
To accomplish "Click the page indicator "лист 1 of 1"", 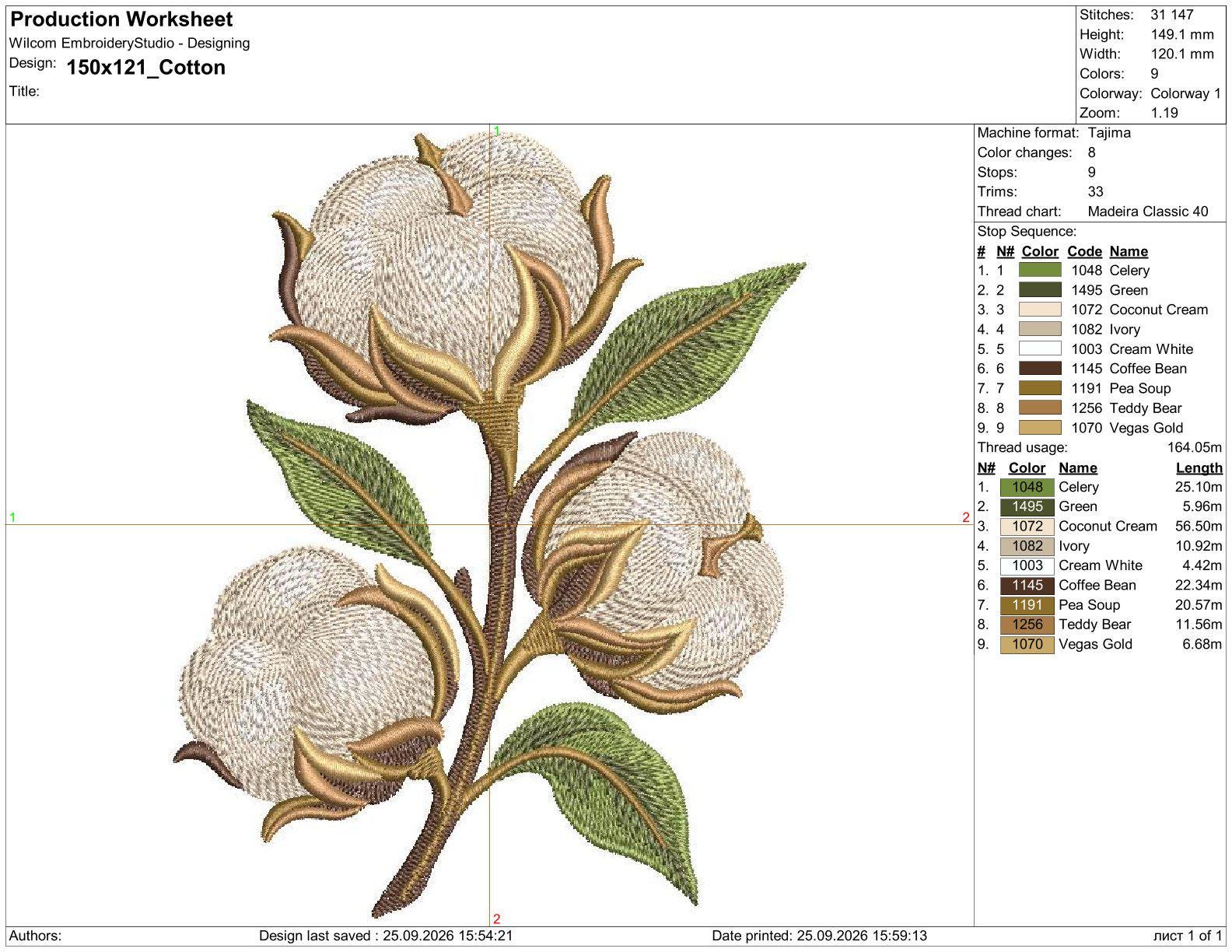I will pyautogui.click(x=1188, y=936).
